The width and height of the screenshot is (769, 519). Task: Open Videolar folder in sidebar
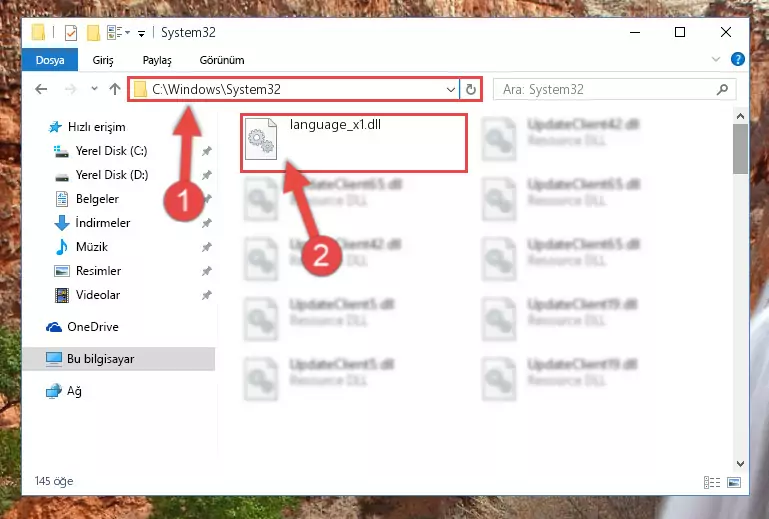(98, 295)
